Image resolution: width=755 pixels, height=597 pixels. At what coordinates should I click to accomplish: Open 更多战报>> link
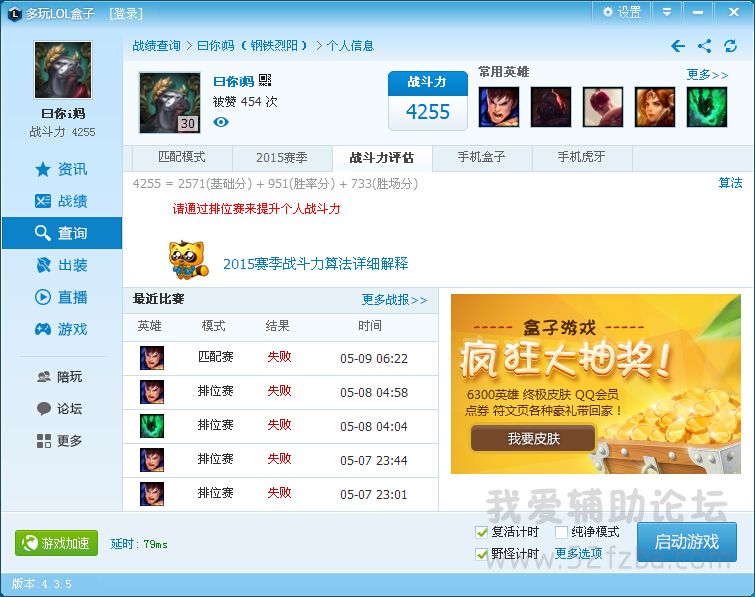pyautogui.click(x=394, y=300)
